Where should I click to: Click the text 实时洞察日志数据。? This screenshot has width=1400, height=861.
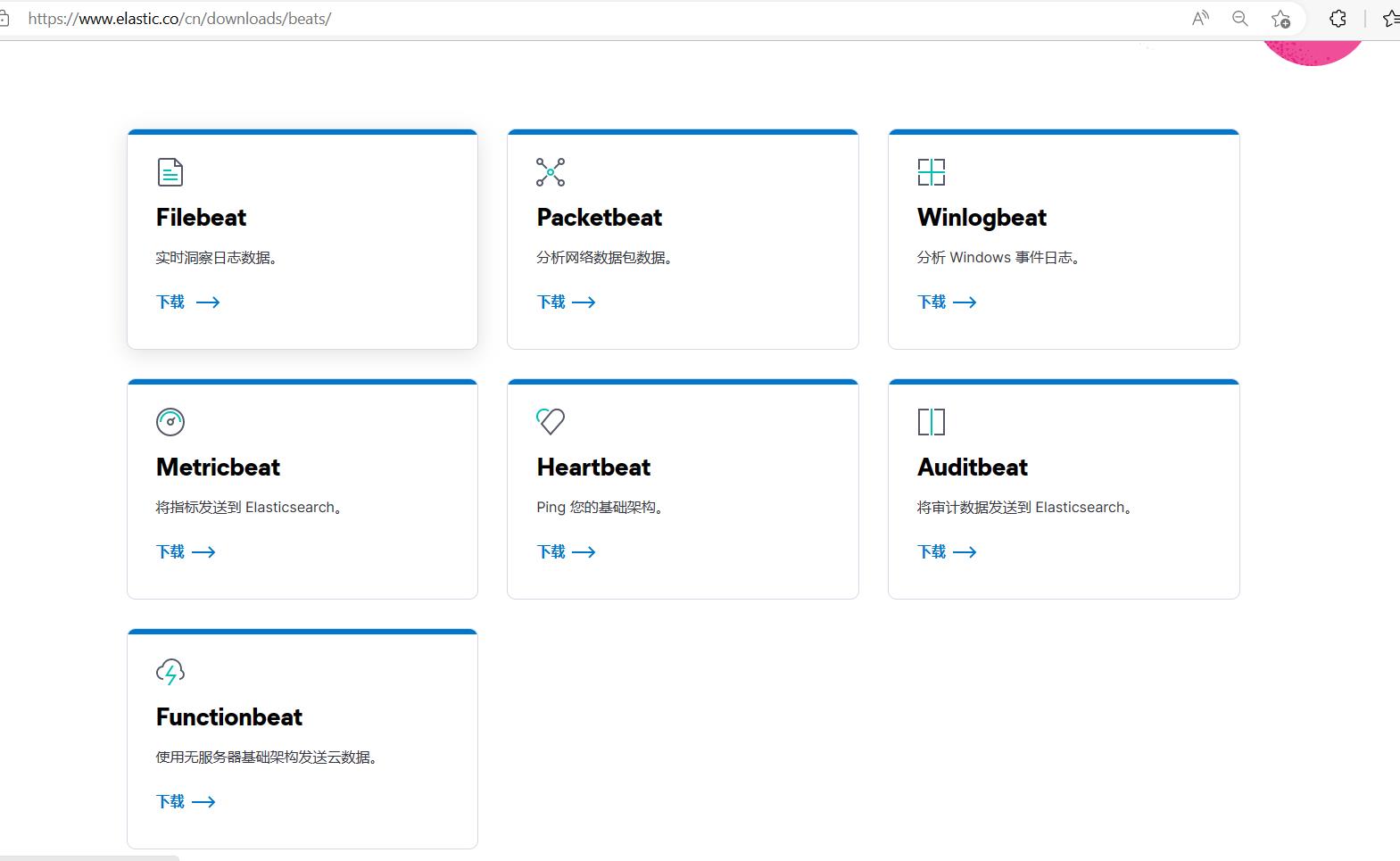217,258
